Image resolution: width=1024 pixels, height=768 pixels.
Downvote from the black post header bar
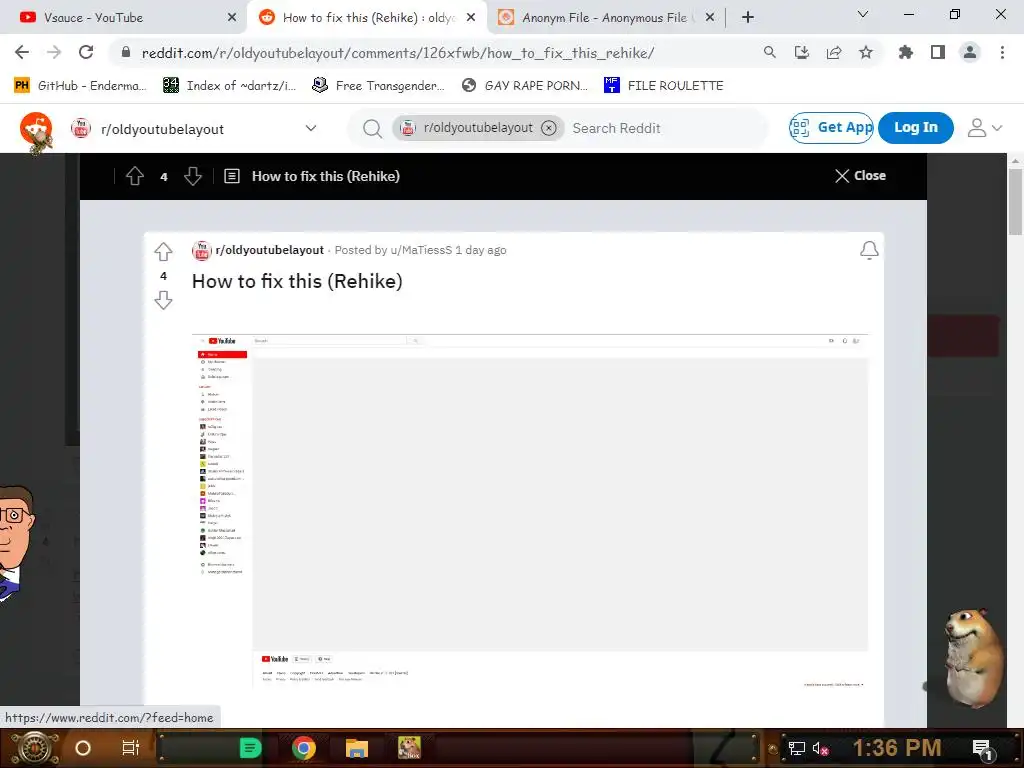coord(193,176)
